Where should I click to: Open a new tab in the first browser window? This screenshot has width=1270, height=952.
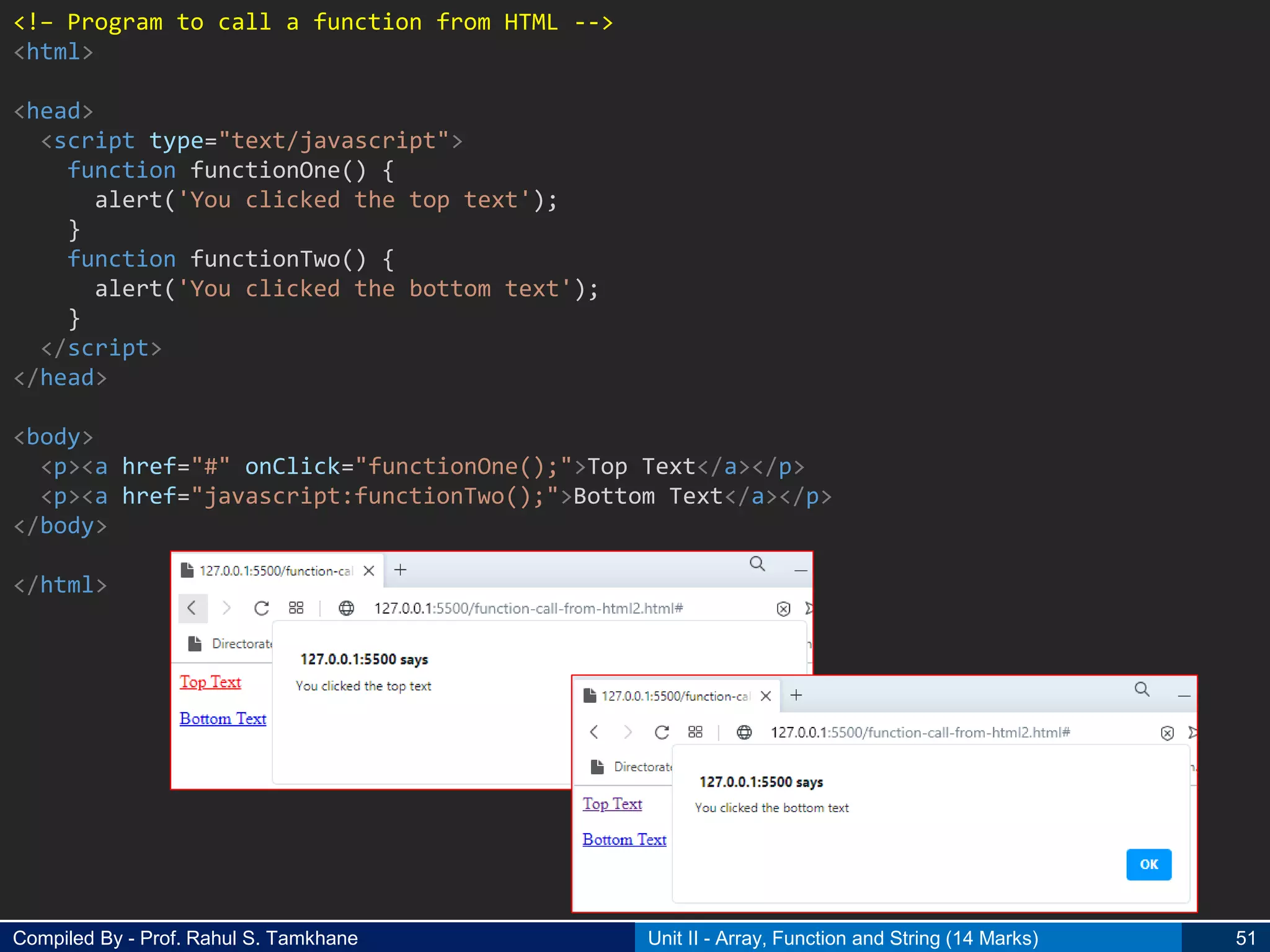point(401,570)
